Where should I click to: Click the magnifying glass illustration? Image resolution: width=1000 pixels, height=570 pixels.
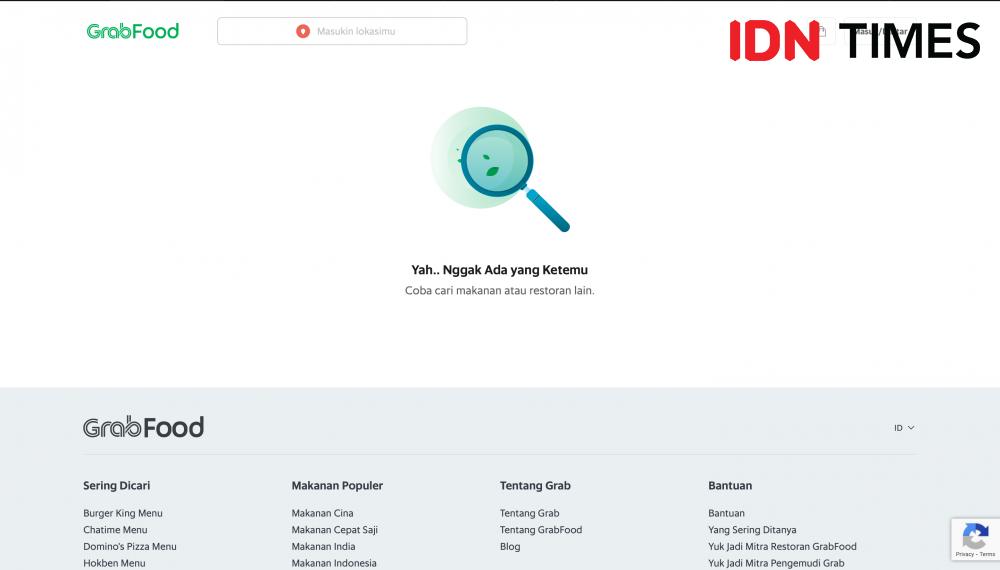click(x=500, y=169)
